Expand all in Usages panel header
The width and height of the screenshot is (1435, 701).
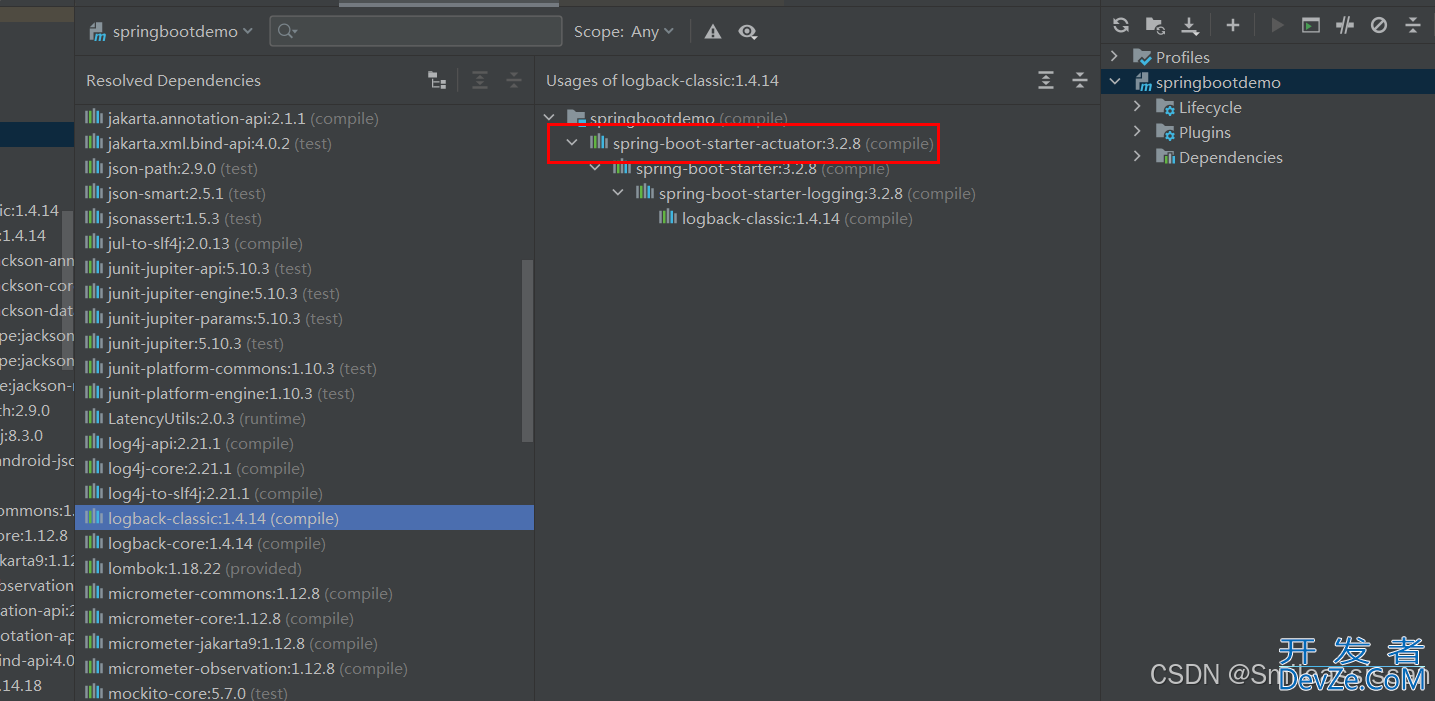[x=1046, y=81]
